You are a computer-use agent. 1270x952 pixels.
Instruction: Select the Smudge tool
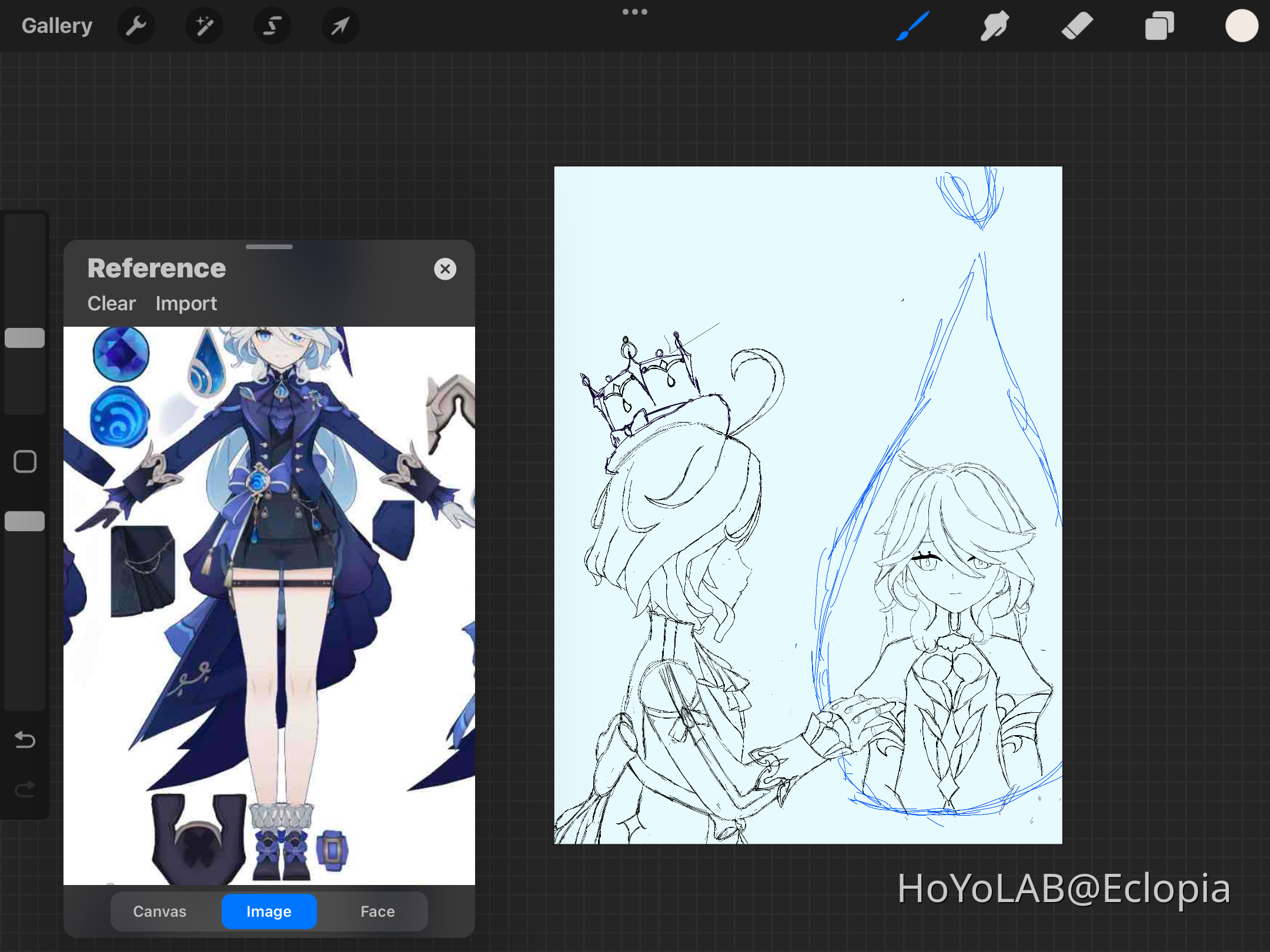(995, 25)
